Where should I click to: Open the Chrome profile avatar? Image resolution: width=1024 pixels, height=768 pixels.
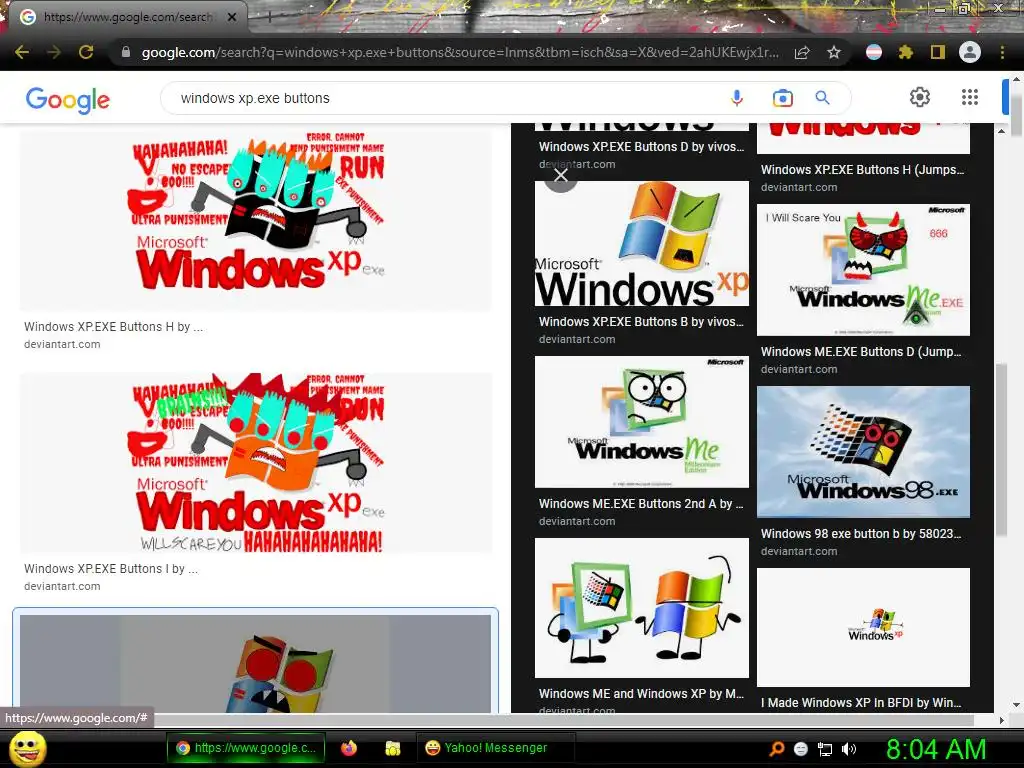970,52
